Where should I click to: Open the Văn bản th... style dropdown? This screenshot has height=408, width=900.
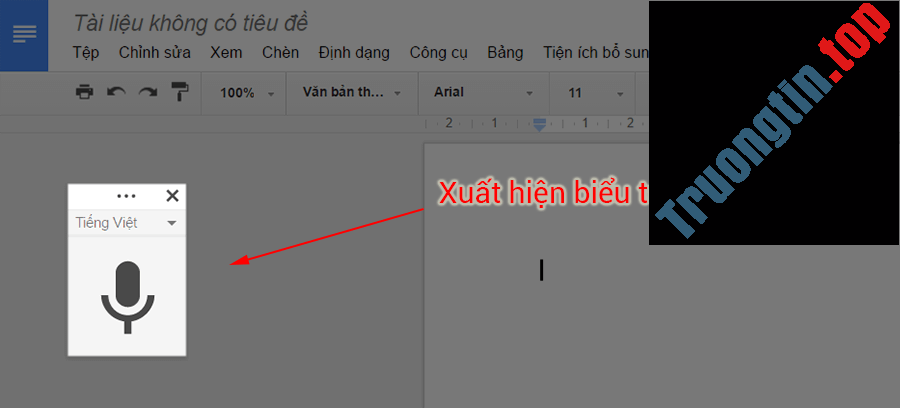[351, 92]
